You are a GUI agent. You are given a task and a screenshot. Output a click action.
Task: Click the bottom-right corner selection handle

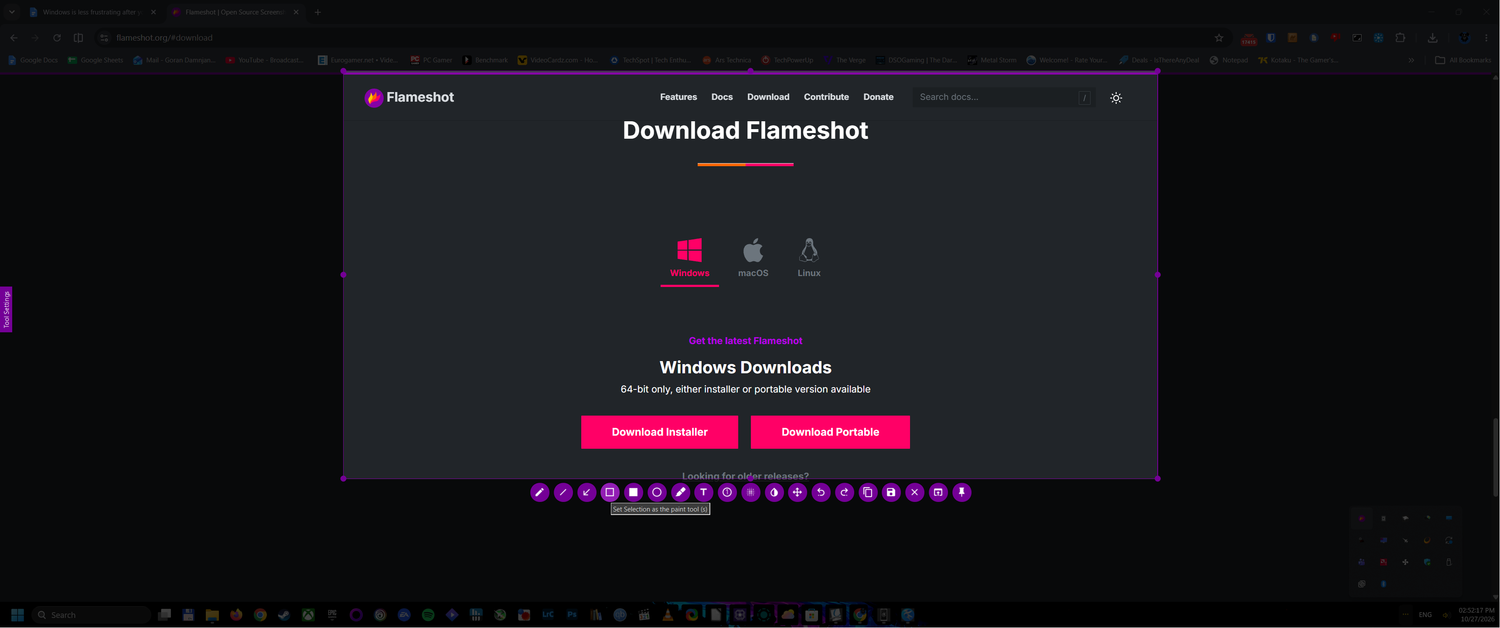pos(1158,478)
